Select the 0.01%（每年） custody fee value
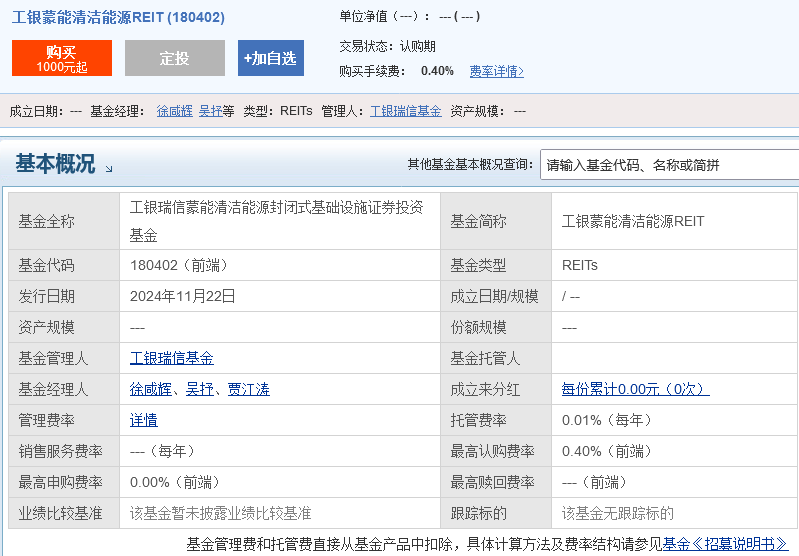The image size is (799, 556). (606, 420)
